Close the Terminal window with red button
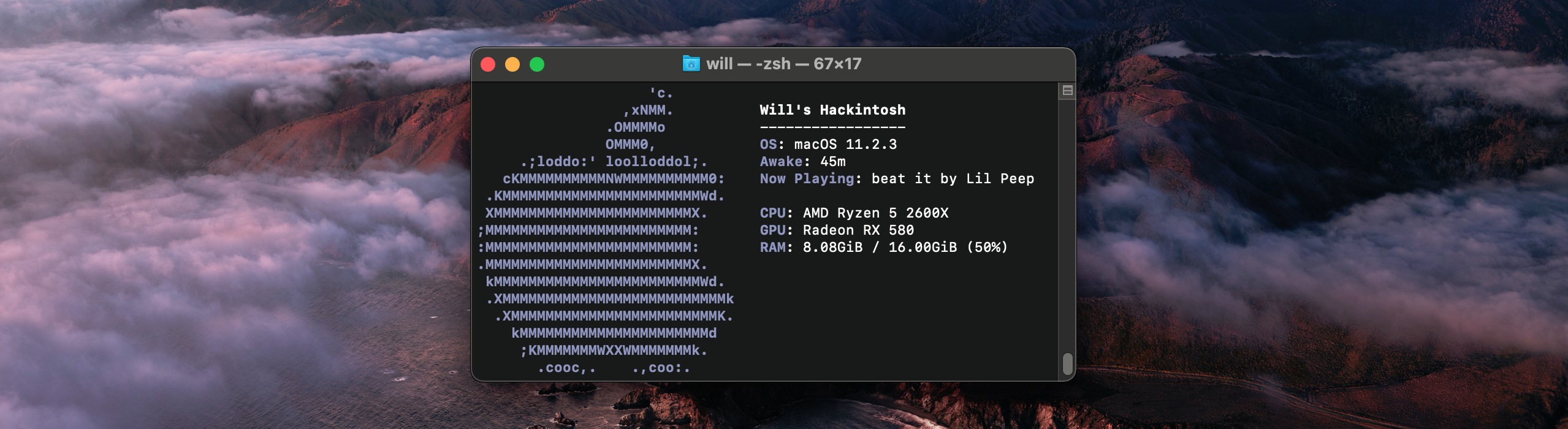1568x429 pixels. click(488, 64)
